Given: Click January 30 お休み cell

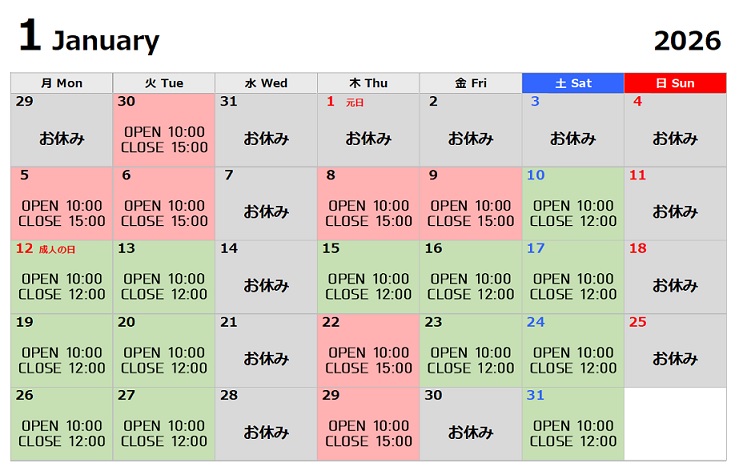Looking at the screenshot, I should (470, 424).
